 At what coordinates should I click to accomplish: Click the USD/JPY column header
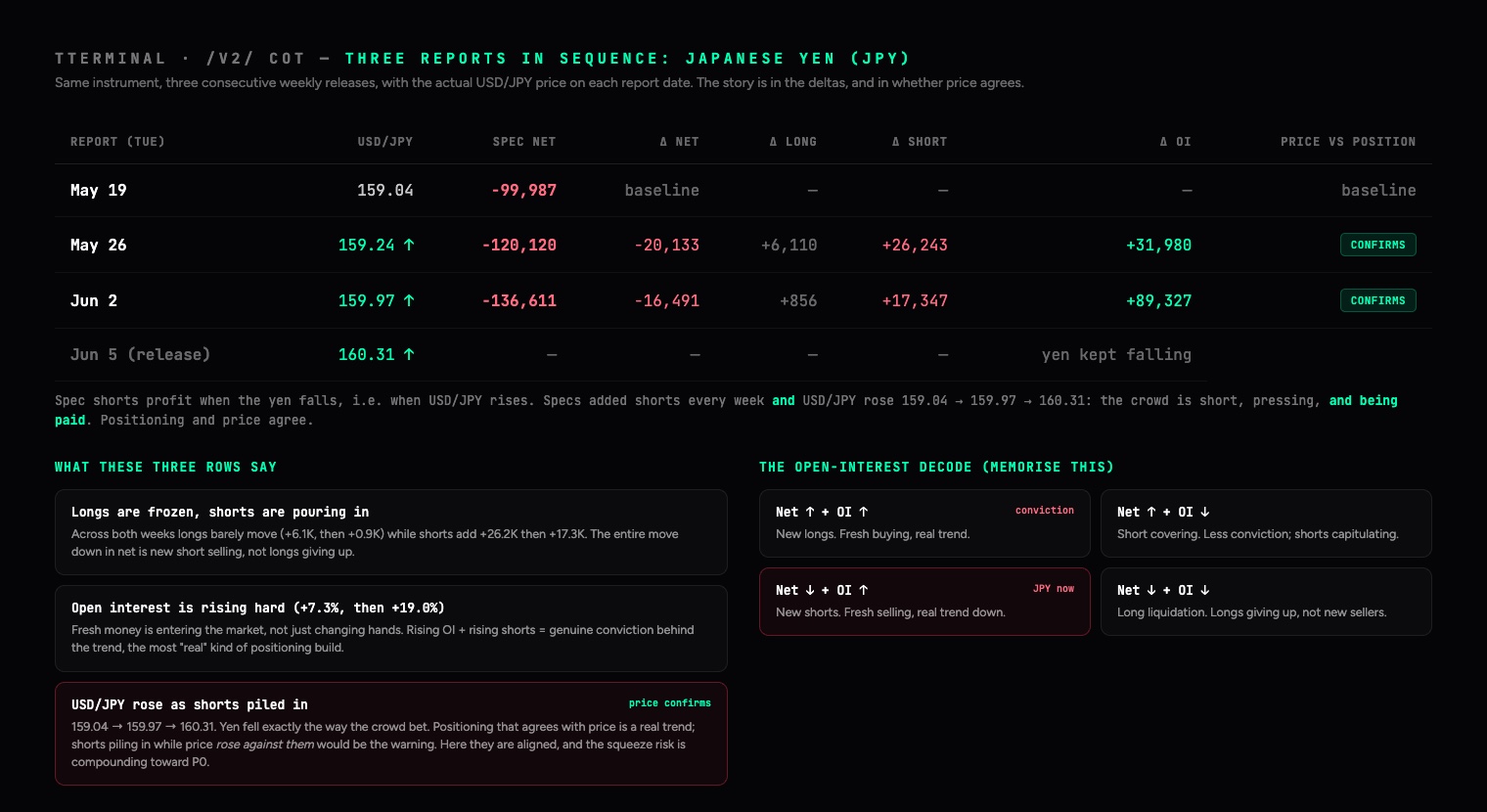(384, 142)
